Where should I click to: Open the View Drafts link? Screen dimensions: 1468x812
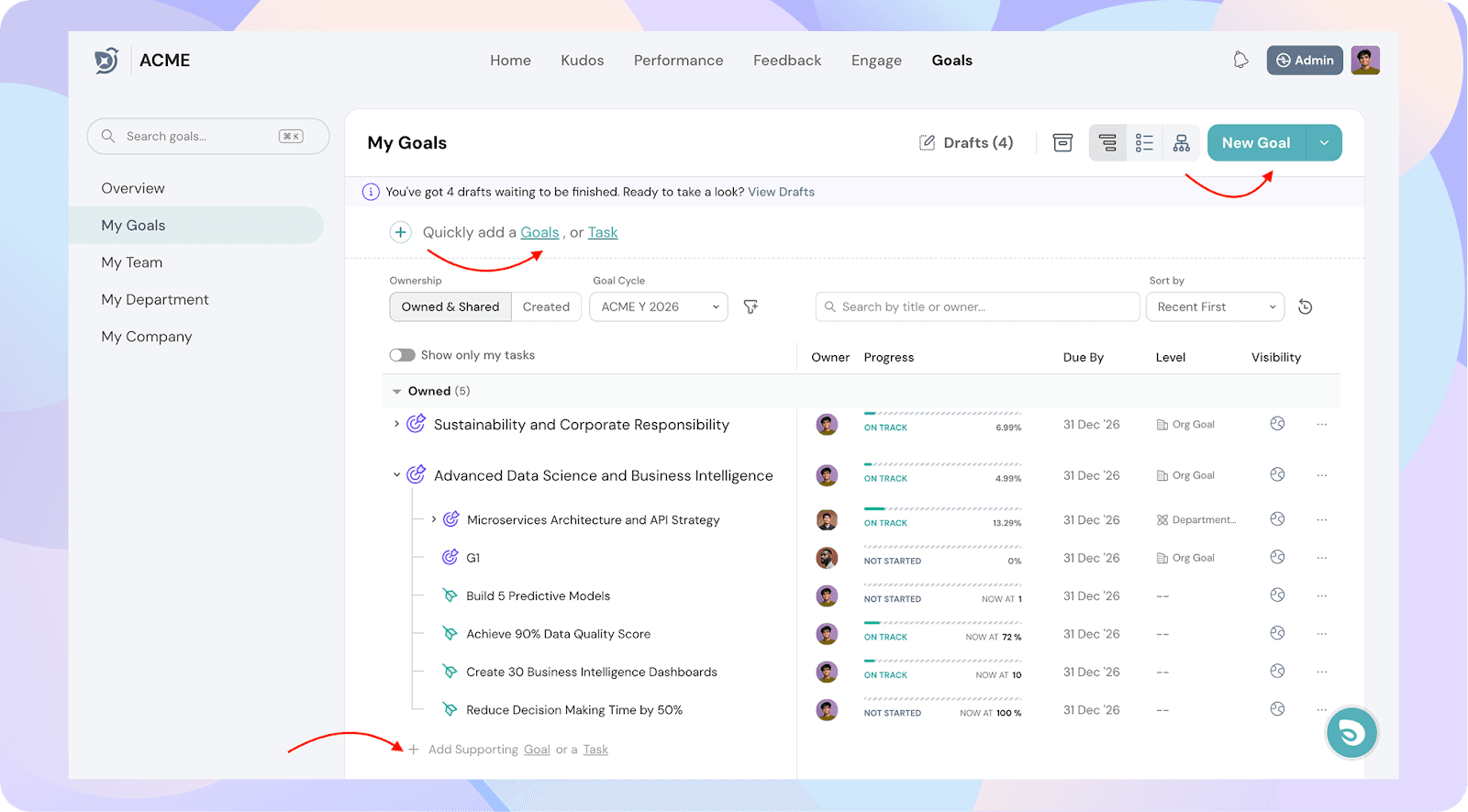pos(781,192)
